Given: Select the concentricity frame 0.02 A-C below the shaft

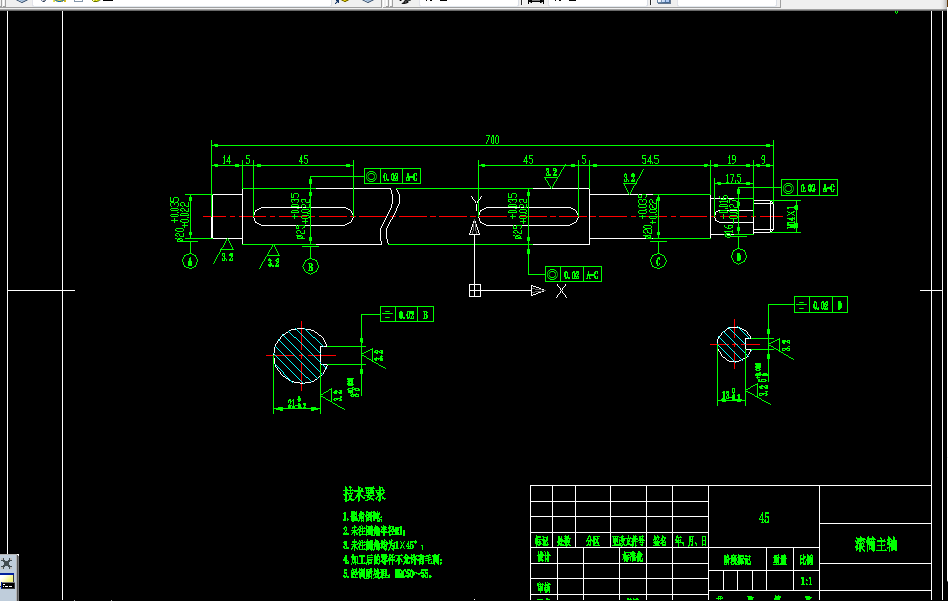Looking at the screenshot, I should click(x=573, y=275).
